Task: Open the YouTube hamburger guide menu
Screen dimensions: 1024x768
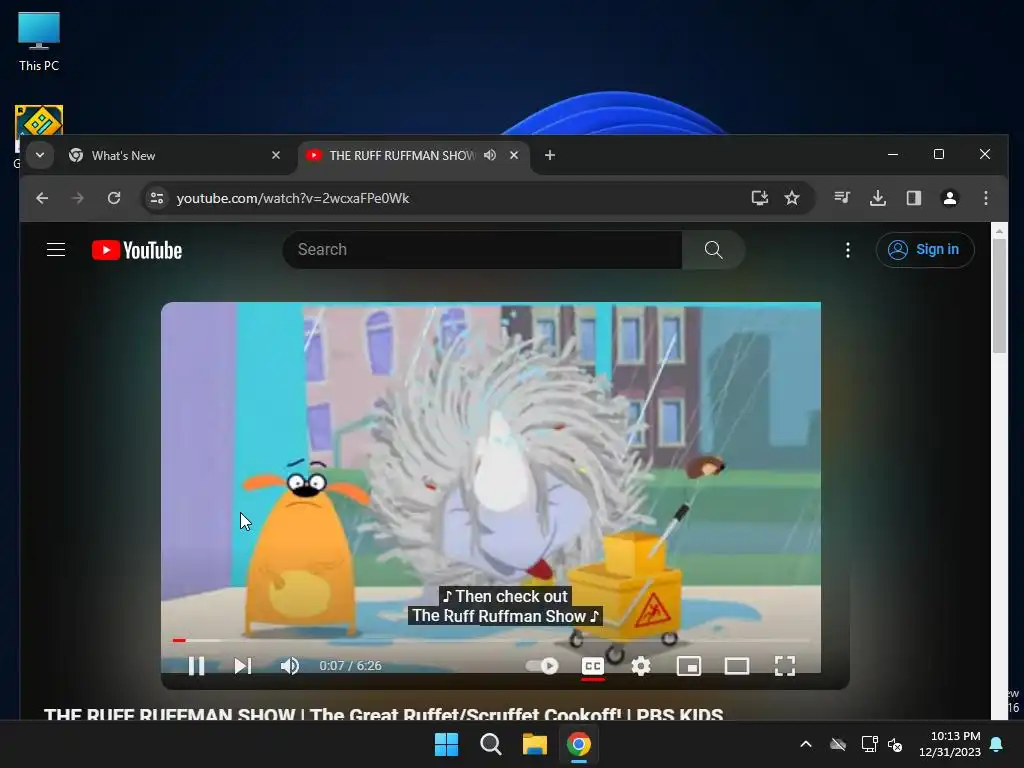Action: [56, 249]
